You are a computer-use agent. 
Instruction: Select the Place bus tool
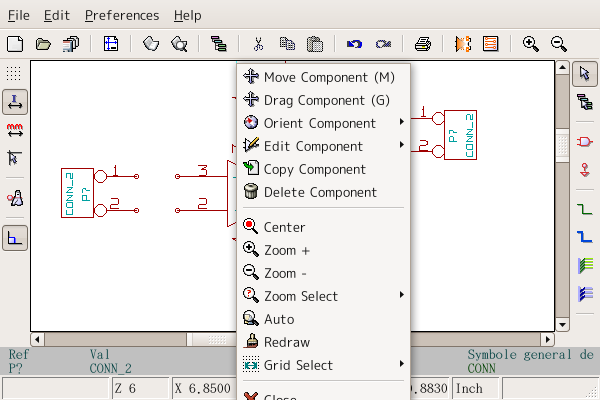[586, 237]
